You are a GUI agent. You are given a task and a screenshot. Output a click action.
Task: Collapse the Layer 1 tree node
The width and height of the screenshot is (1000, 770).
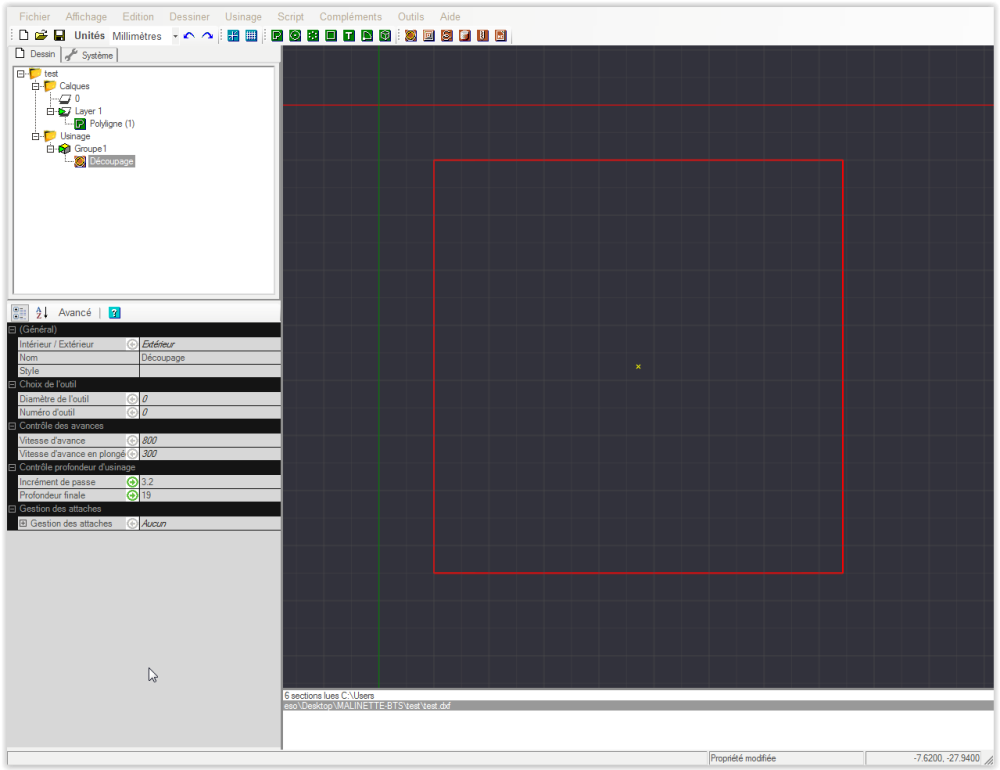click(x=50, y=111)
